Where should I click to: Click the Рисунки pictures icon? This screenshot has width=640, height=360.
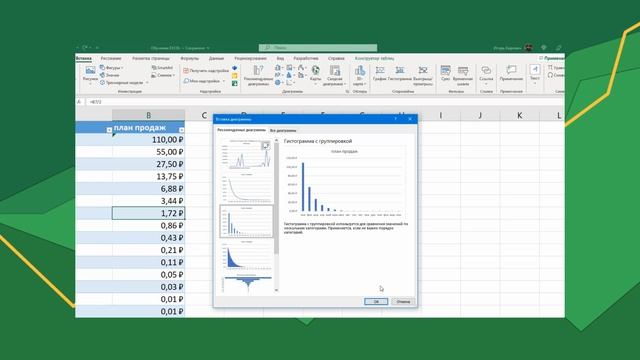pos(90,70)
